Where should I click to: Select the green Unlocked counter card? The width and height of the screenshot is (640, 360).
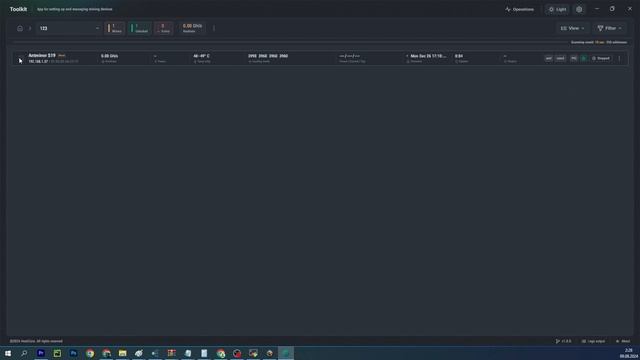pos(140,28)
